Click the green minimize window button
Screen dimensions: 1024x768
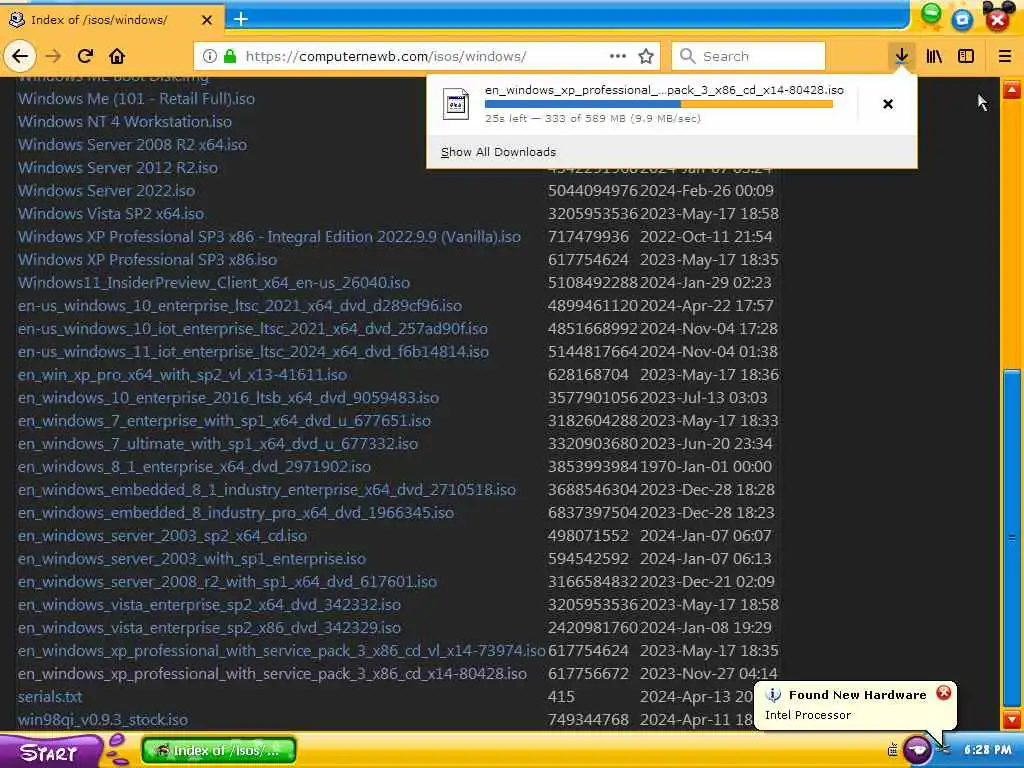[x=931, y=14]
